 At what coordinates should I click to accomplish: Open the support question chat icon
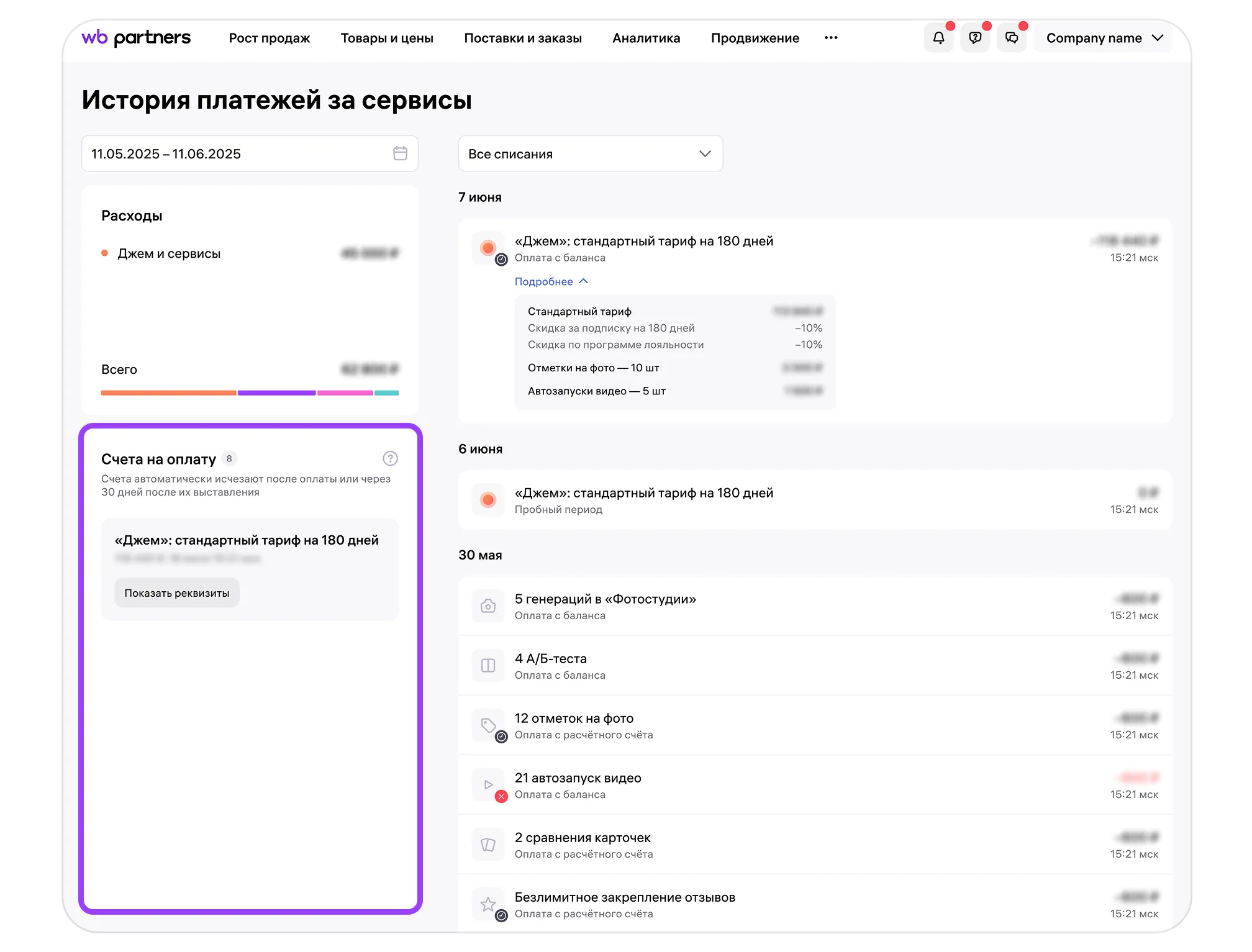975,38
